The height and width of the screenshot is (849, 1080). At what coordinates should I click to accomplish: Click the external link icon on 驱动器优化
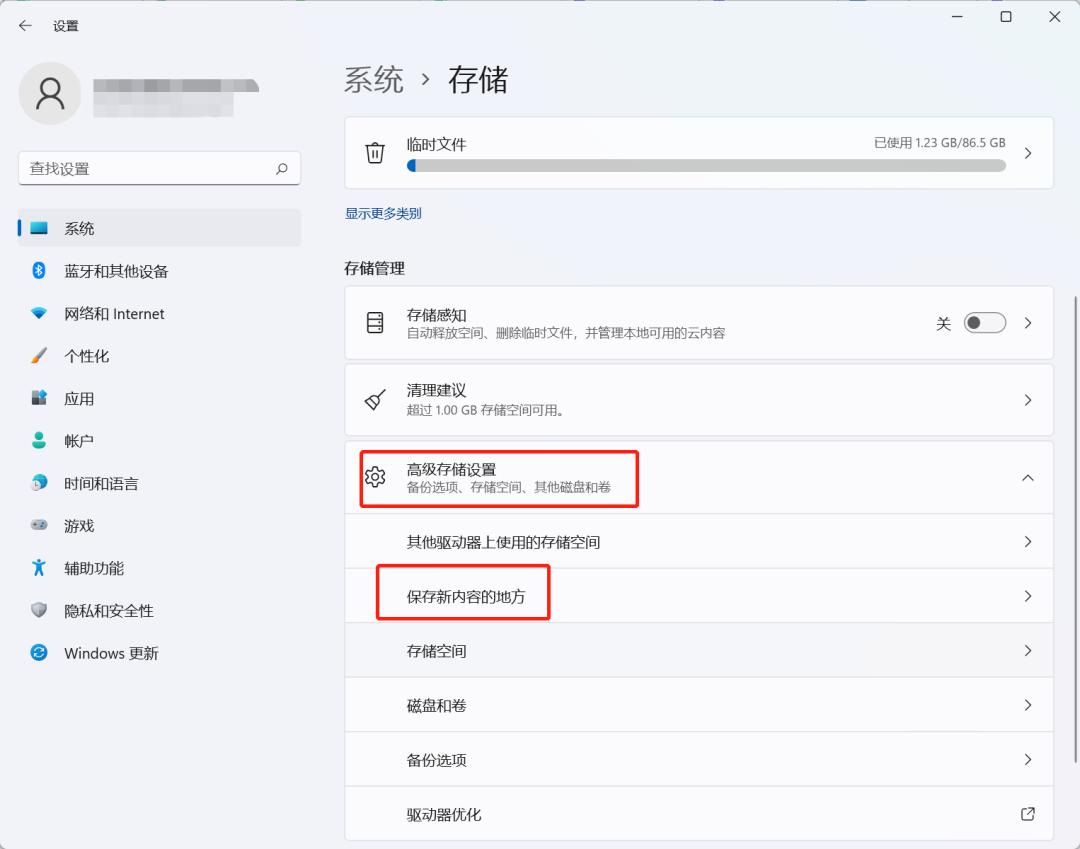pos(1028,814)
